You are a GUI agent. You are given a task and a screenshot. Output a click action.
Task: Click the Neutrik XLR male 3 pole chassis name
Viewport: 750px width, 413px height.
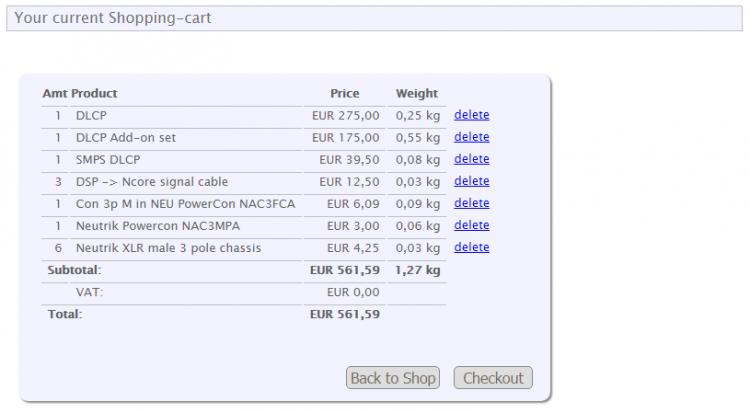pos(168,248)
